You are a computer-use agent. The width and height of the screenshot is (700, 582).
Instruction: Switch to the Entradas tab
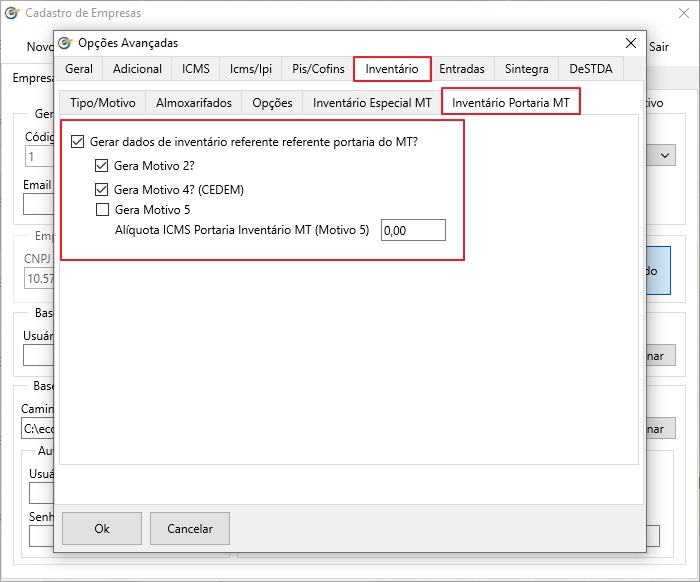[462, 69]
